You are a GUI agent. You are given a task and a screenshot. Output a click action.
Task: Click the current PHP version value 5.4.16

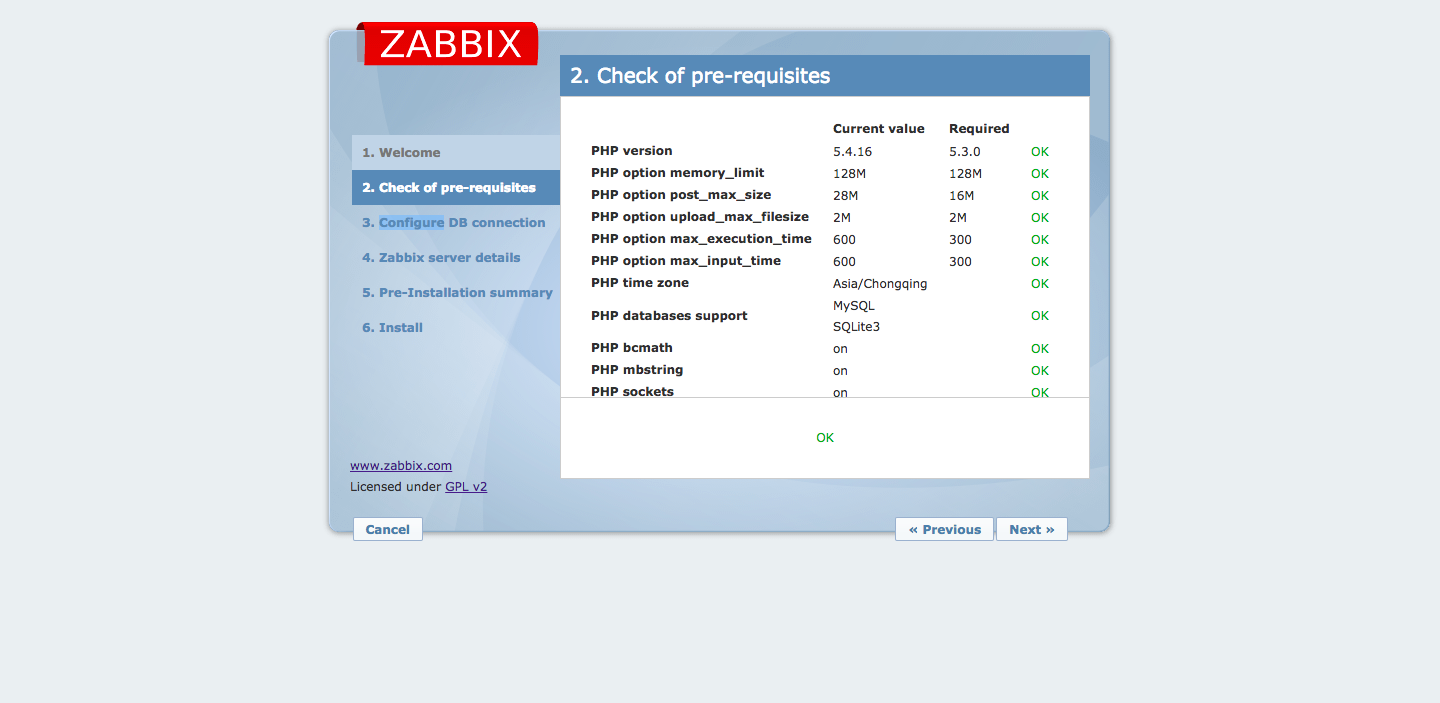coord(852,152)
